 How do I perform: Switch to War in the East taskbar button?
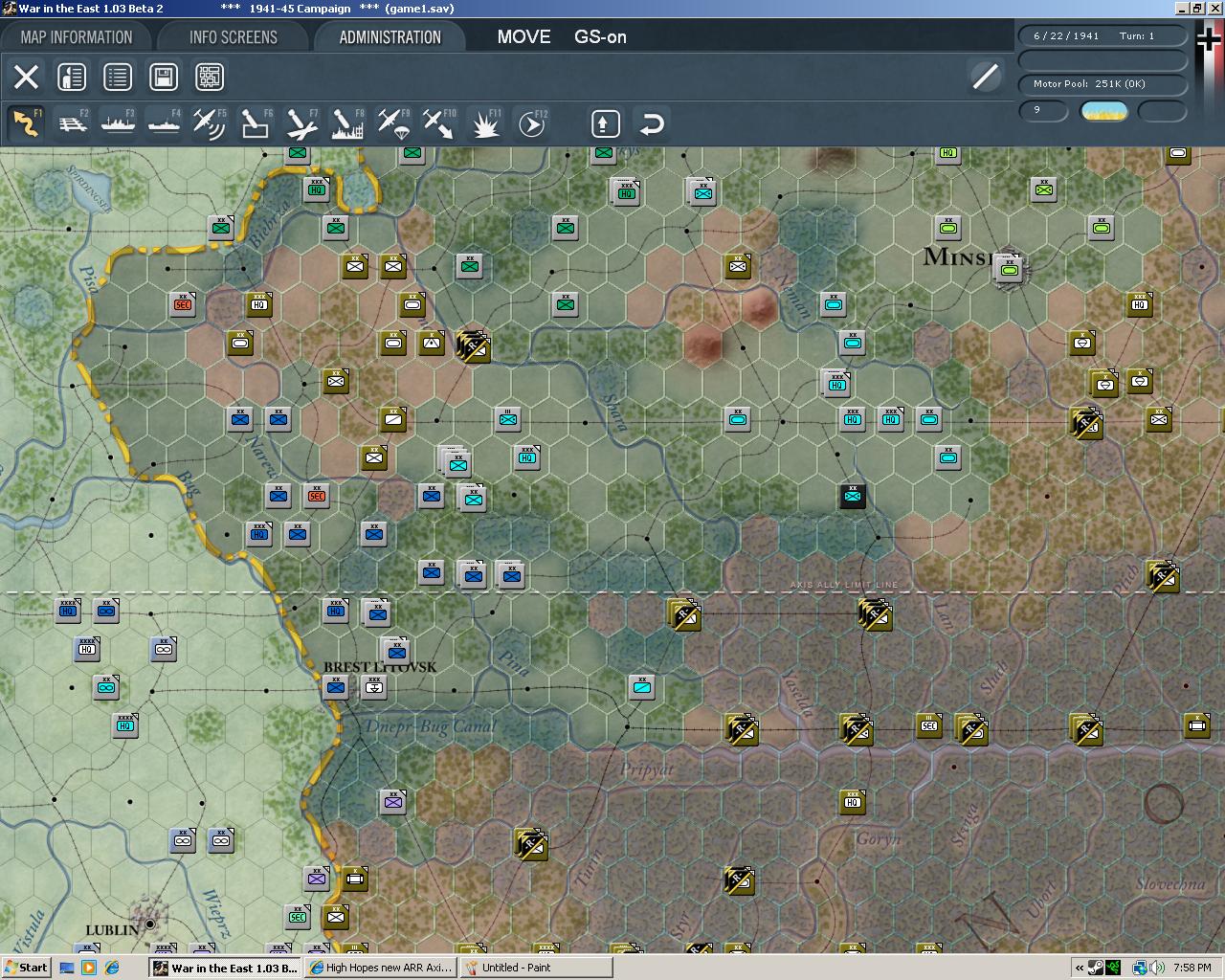tap(226, 968)
